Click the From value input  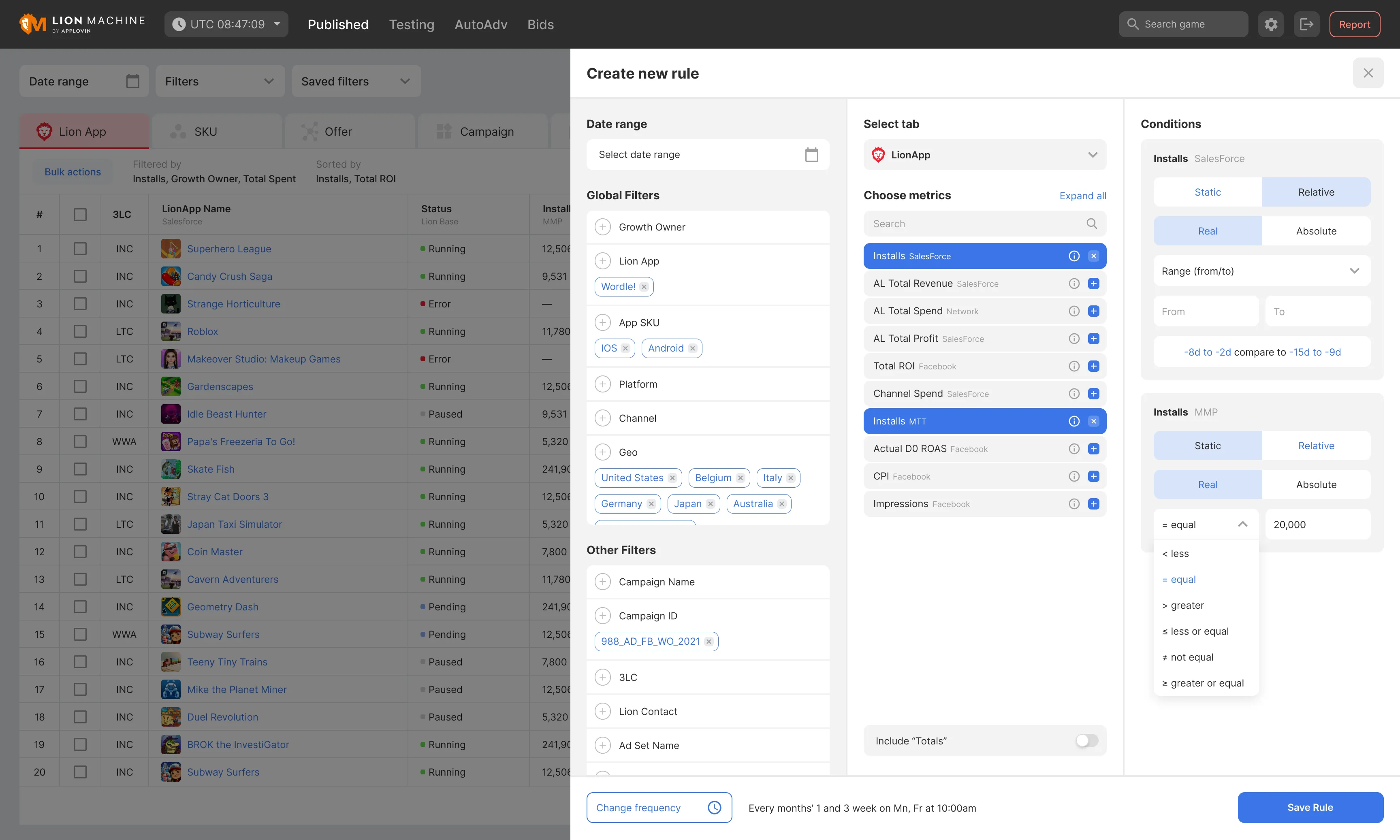[1206, 311]
